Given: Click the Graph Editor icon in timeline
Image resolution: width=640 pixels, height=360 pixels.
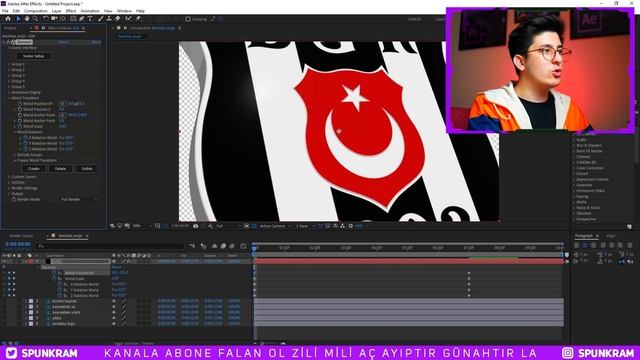Looking at the screenshot, I should click(x=244, y=246).
